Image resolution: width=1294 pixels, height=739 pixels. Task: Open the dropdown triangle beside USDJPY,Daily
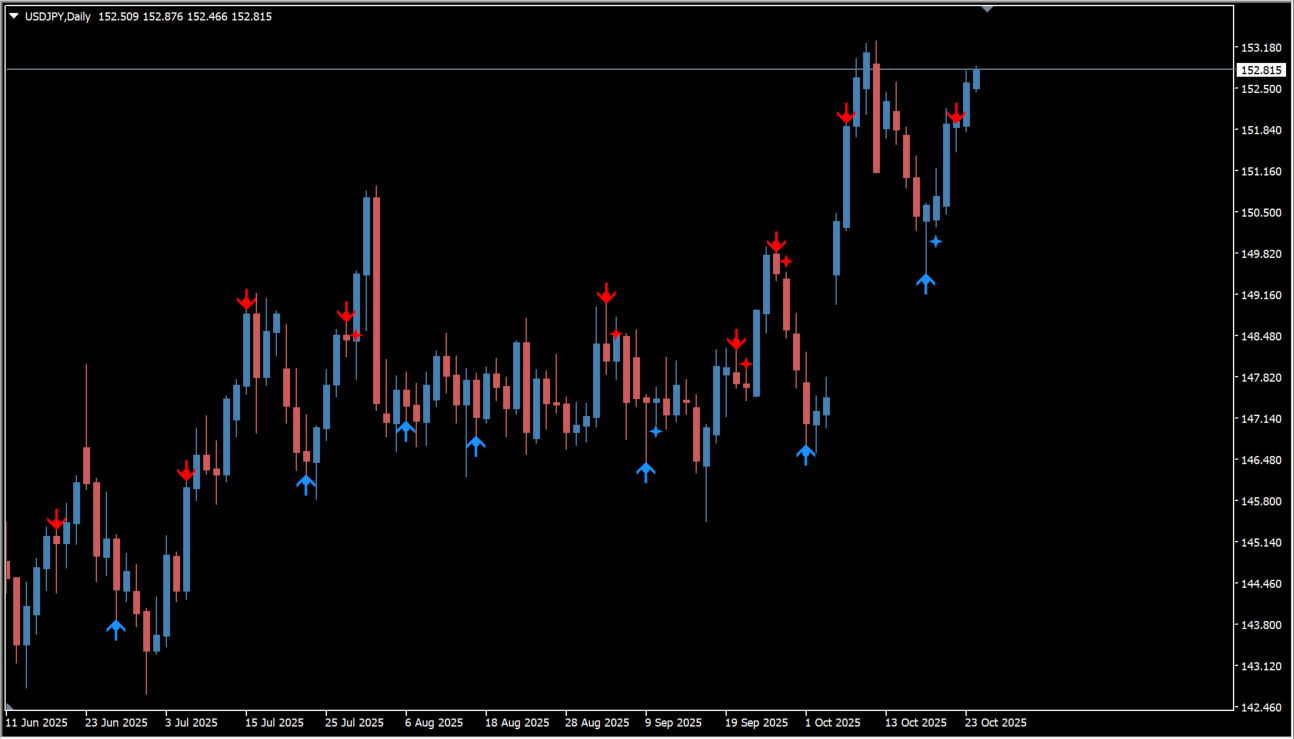[14, 16]
